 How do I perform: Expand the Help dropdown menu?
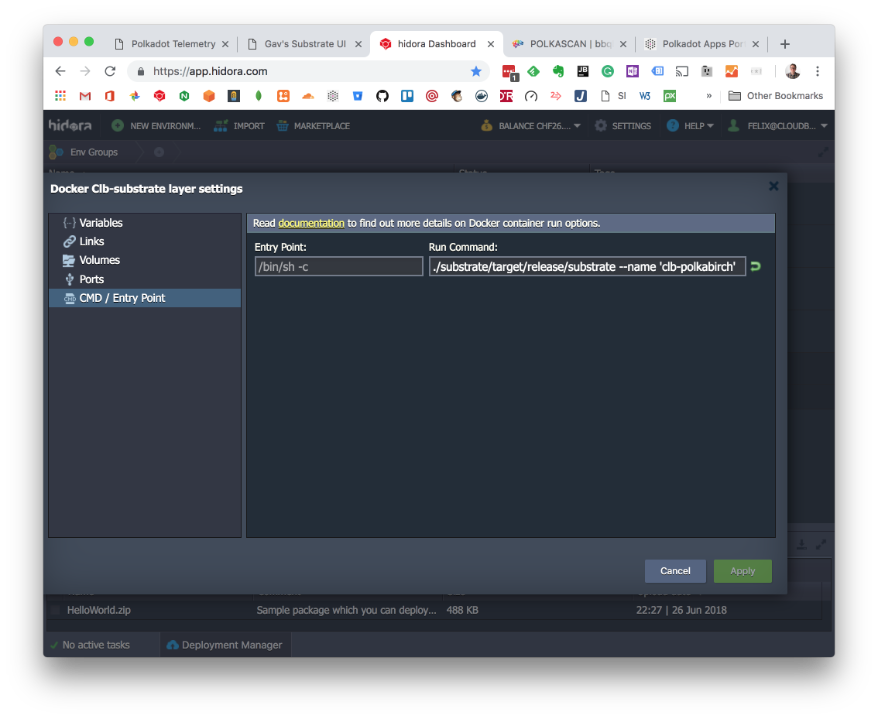(690, 126)
